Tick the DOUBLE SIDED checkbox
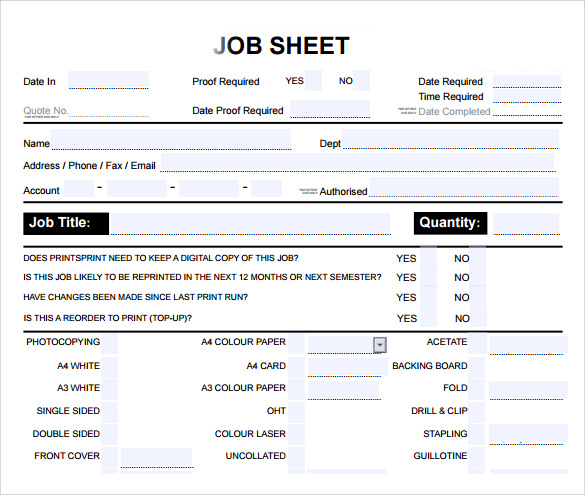The image size is (585, 495). pyautogui.click(x=109, y=435)
